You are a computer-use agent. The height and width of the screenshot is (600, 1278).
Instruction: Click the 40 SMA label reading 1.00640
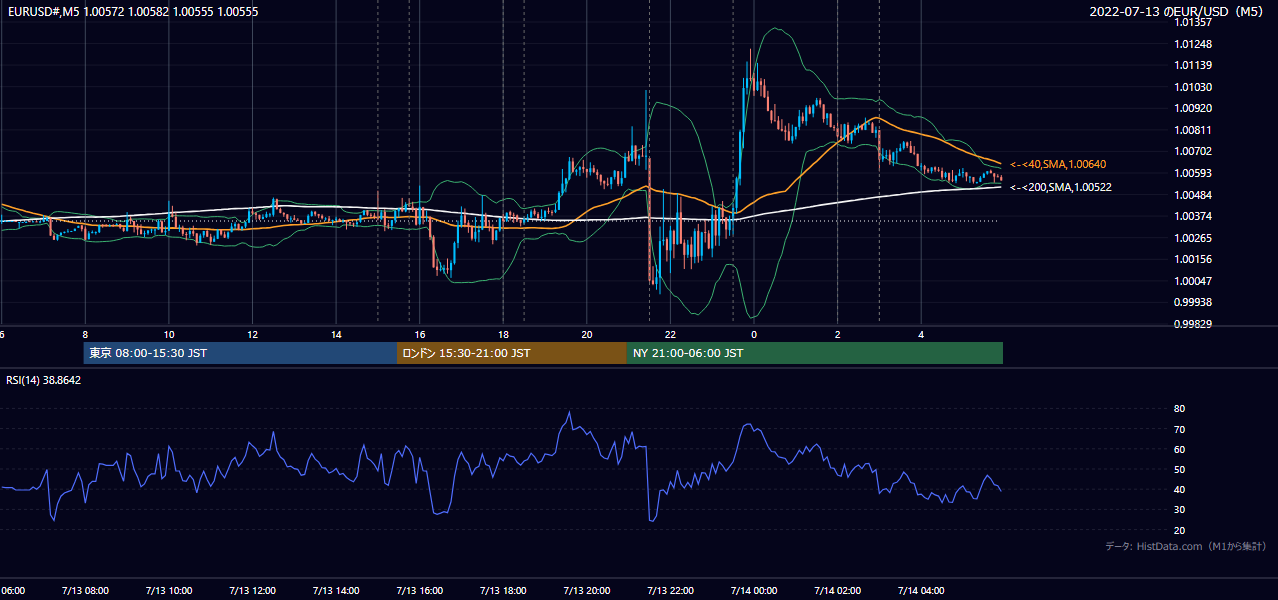[1058, 164]
